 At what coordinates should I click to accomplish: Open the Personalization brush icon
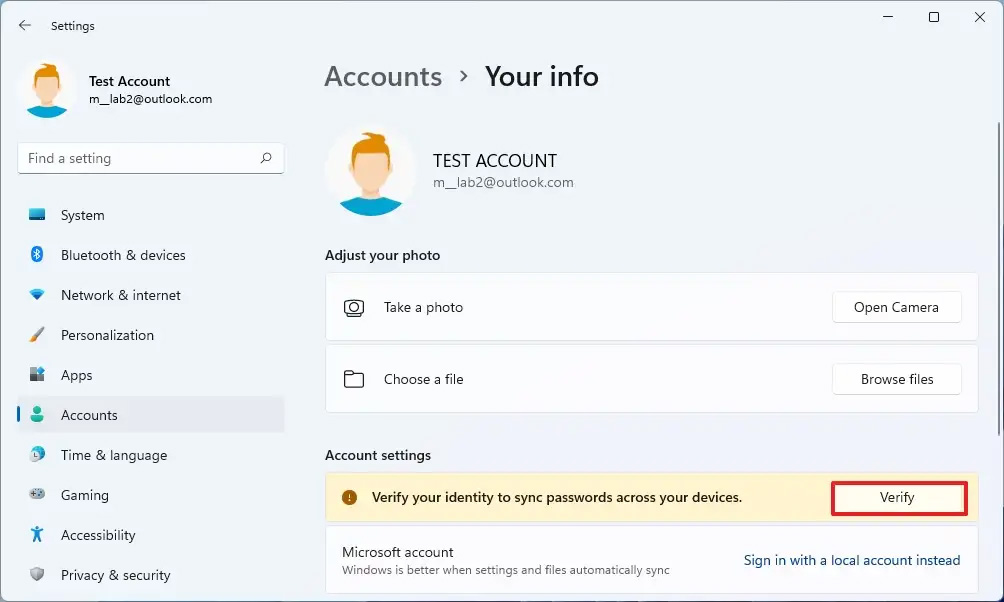tap(35, 335)
